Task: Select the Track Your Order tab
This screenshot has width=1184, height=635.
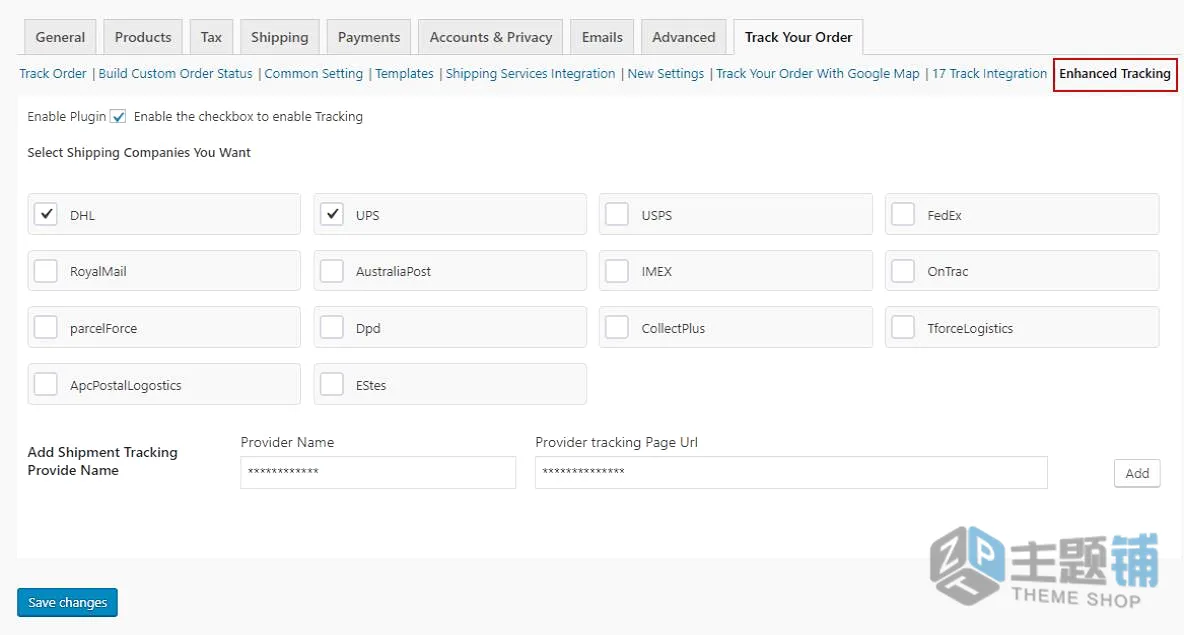Action: tap(798, 37)
